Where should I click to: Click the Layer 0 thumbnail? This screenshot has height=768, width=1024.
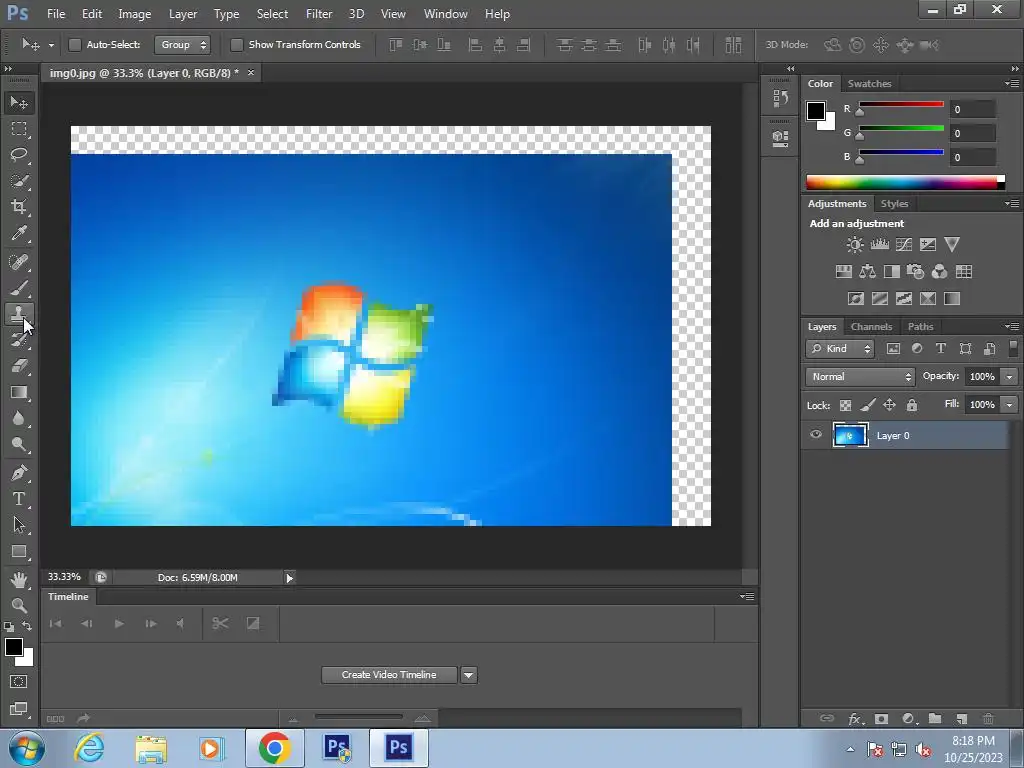click(x=850, y=435)
